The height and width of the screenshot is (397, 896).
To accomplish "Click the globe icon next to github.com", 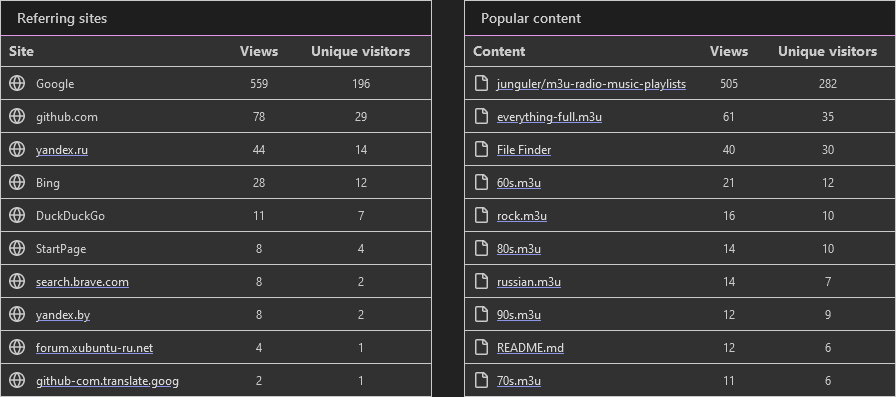I will 17,116.
